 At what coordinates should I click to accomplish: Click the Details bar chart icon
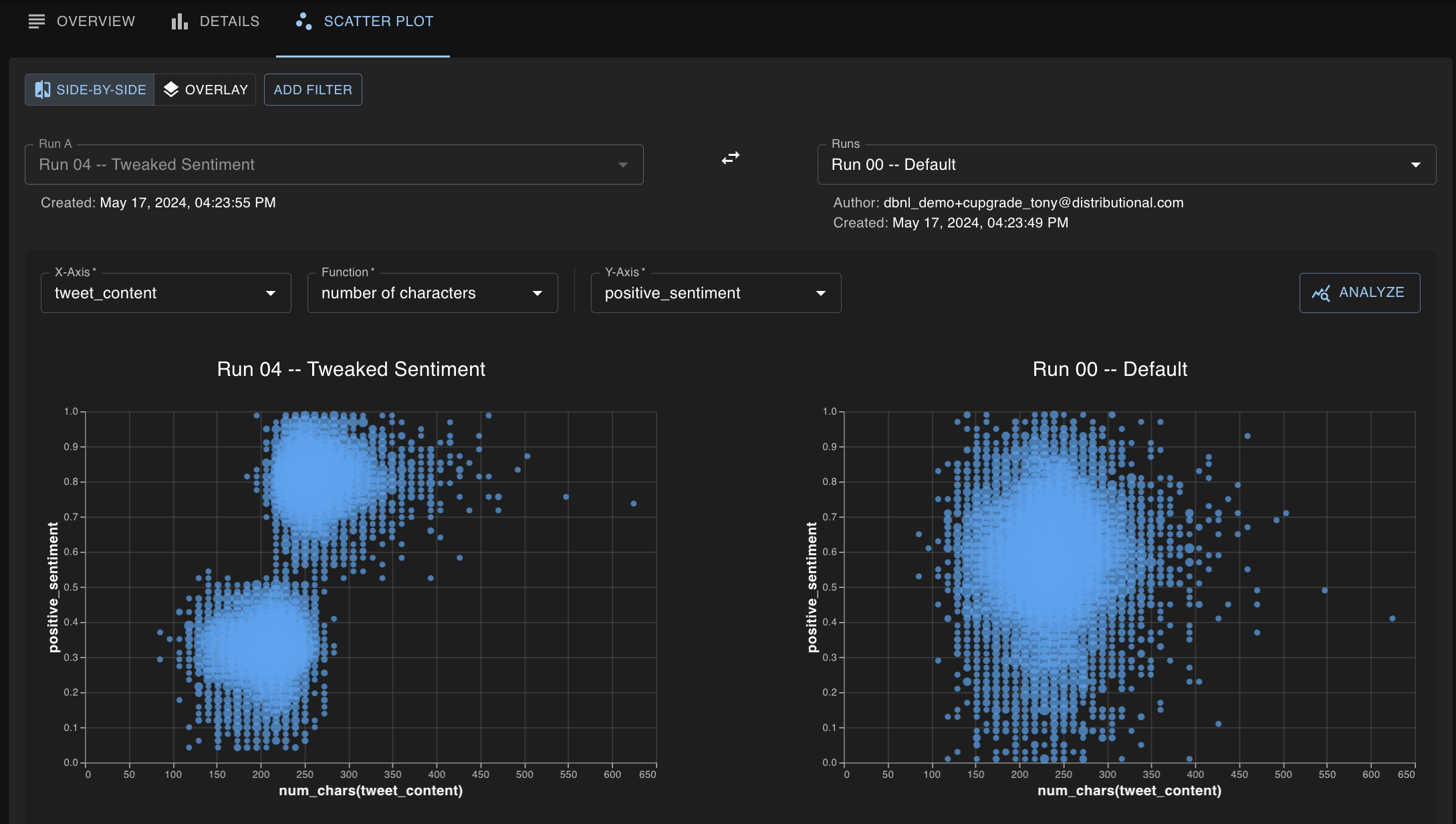tap(179, 21)
